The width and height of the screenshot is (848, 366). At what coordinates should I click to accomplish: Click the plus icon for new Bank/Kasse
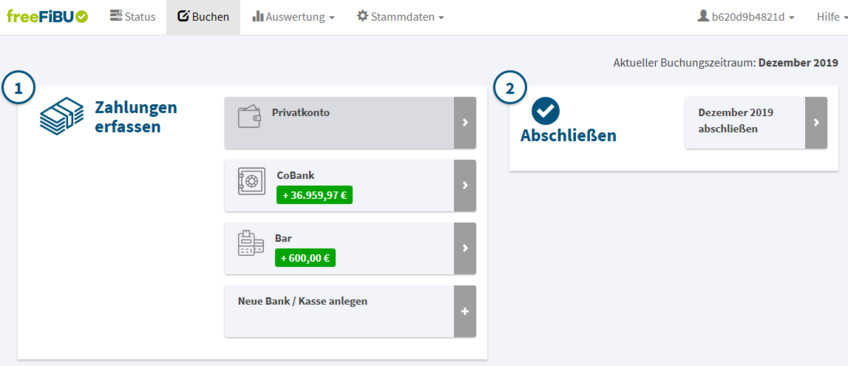[465, 311]
